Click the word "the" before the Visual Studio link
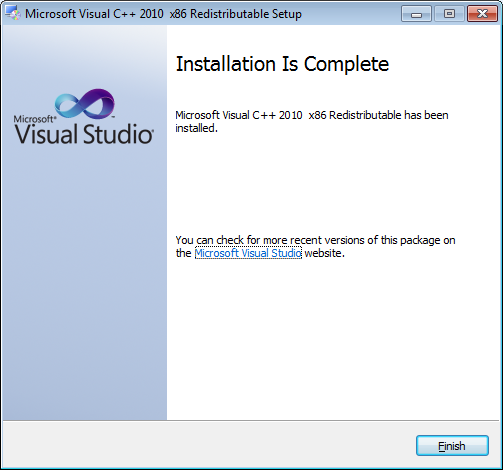Viewport: 503px width, 470px height. click(183, 253)
